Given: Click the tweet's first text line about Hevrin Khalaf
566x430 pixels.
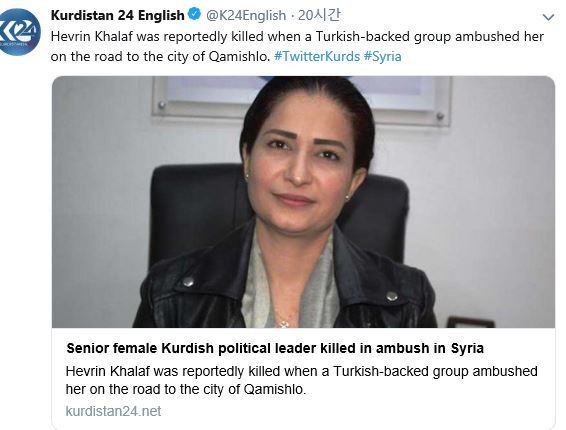Looking at the screenshot, I should coord(297,36).
